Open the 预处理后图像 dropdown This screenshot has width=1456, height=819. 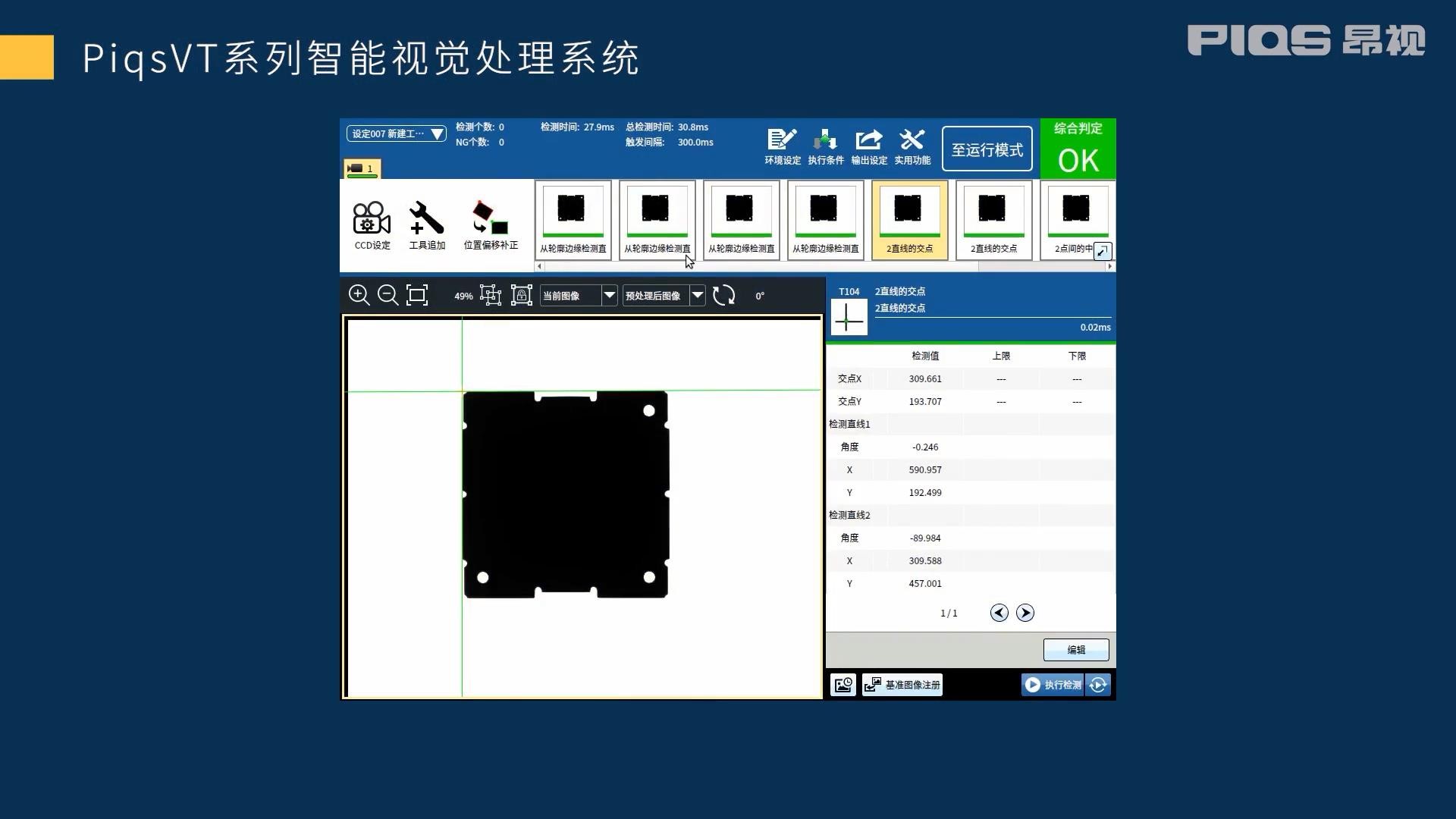(x=664, y=296)
